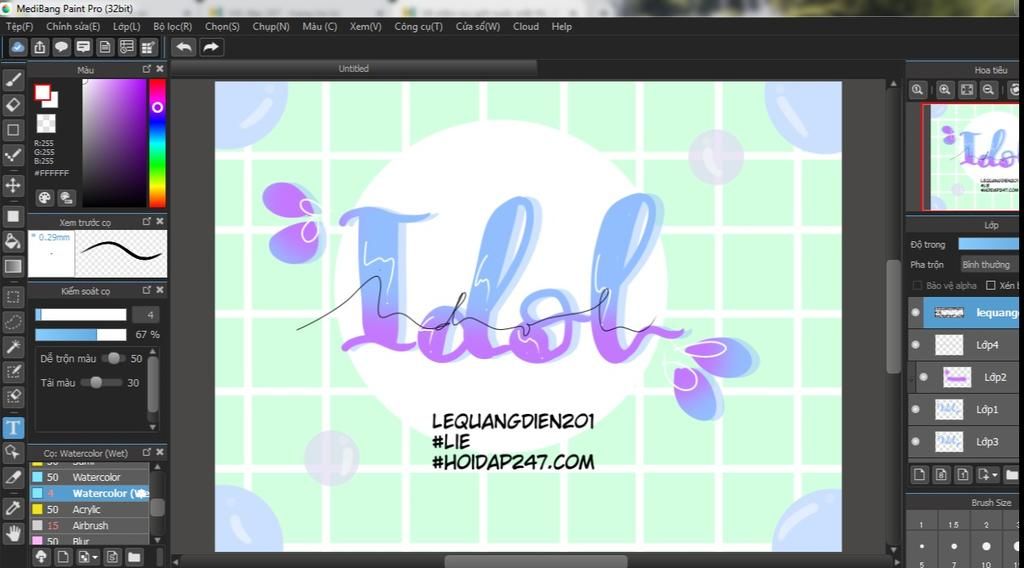This screenshot has width=1024, height=568.
Task: Adjust the Độ trong layer opacity bar
Action: point(988,244)
